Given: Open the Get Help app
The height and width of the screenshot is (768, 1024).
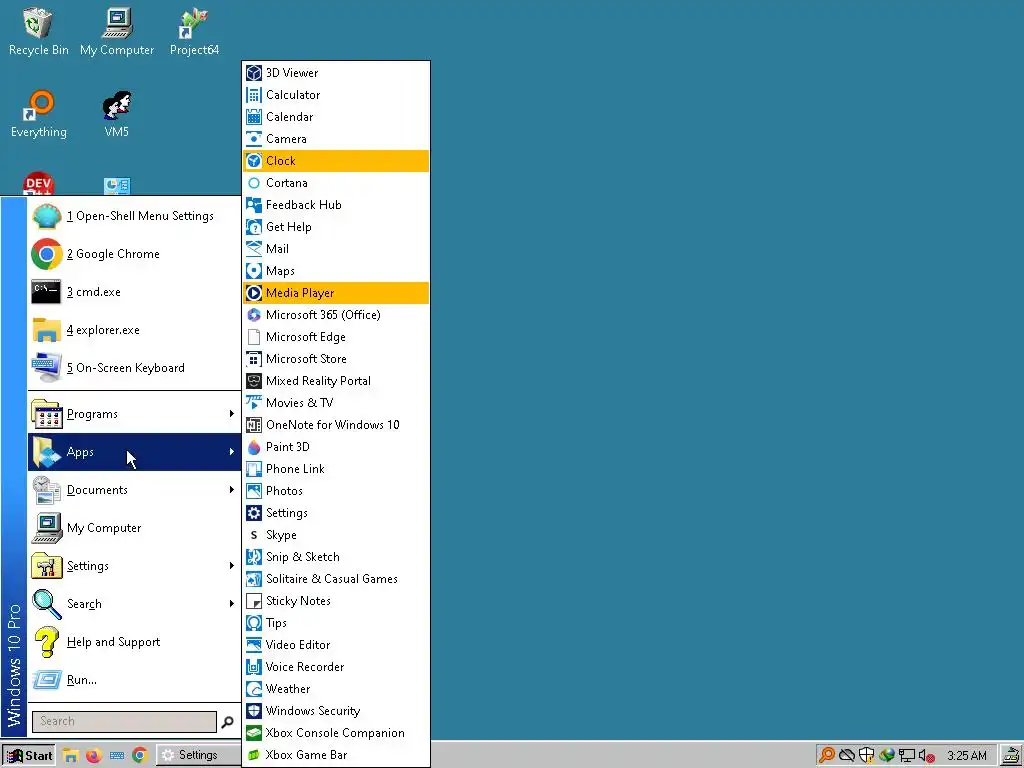Looking at the screenshot, I should [x=336, y=227].
